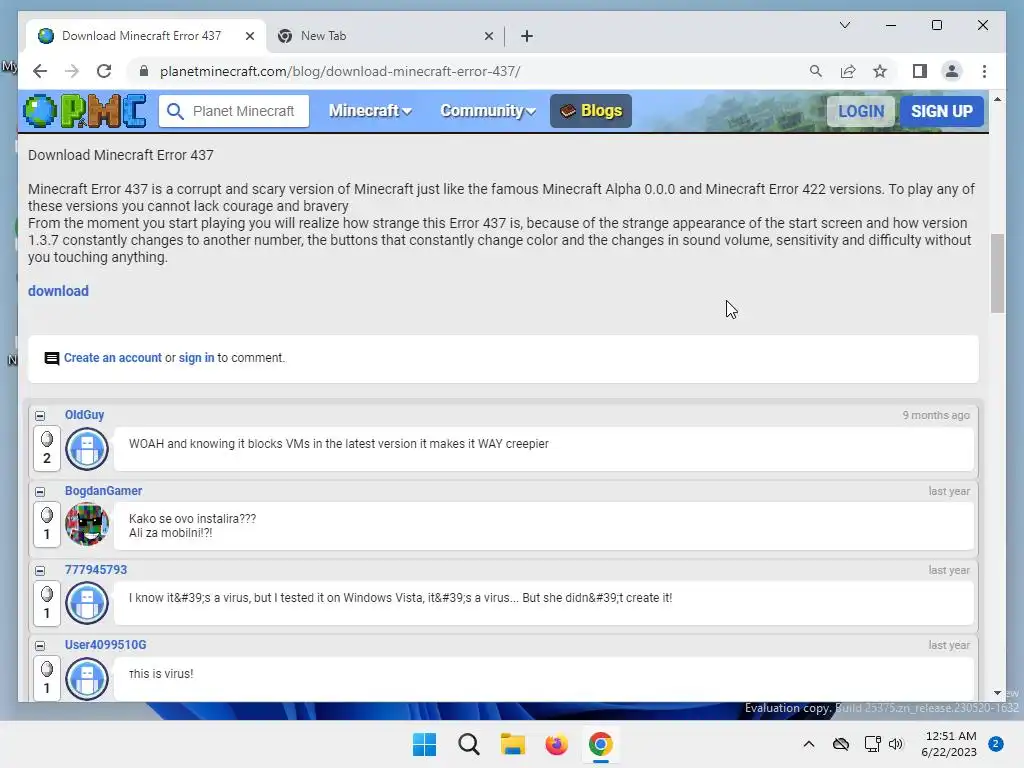Bookmark this page with the star
The image size is (1024, 768).
point(880,71)
